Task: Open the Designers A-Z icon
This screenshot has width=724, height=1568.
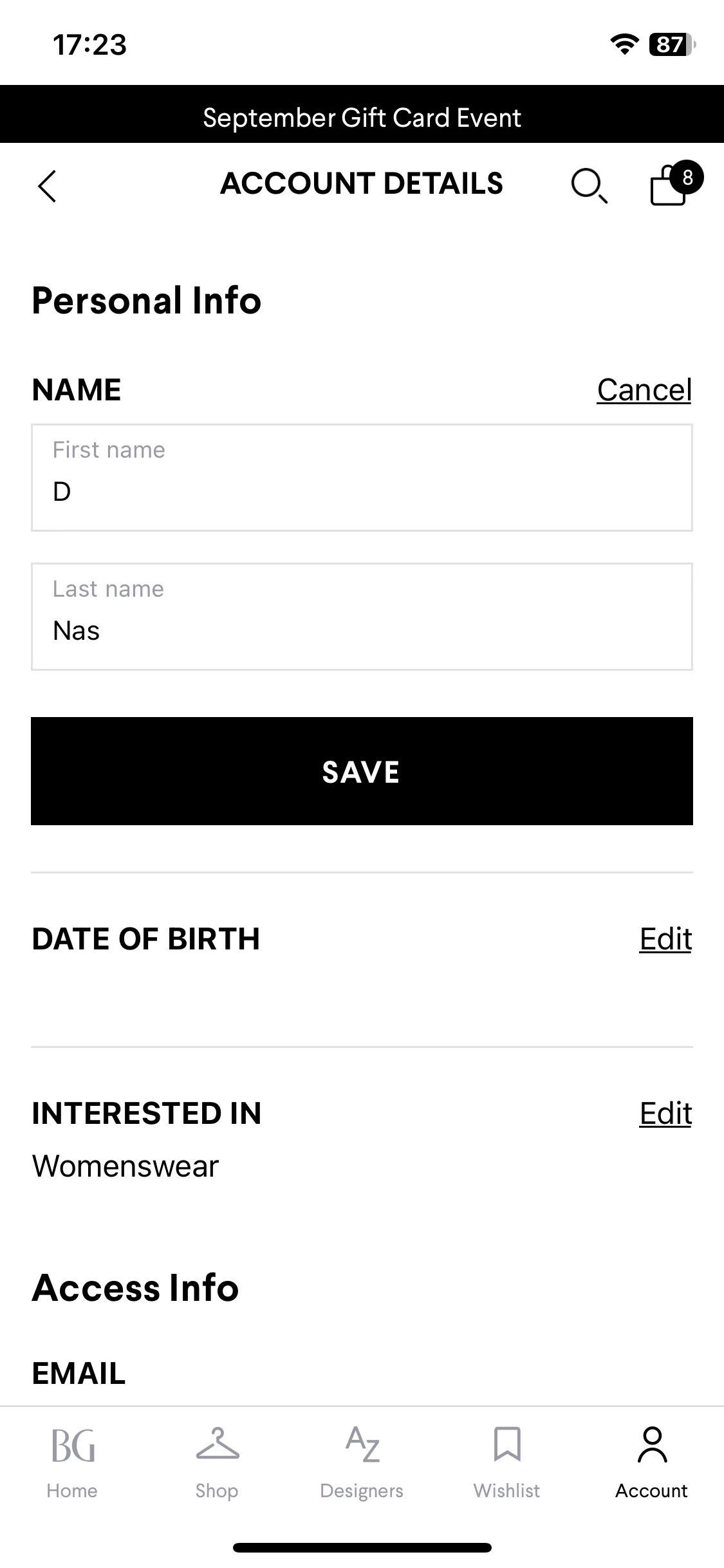Action: (x=362, y=1444)
